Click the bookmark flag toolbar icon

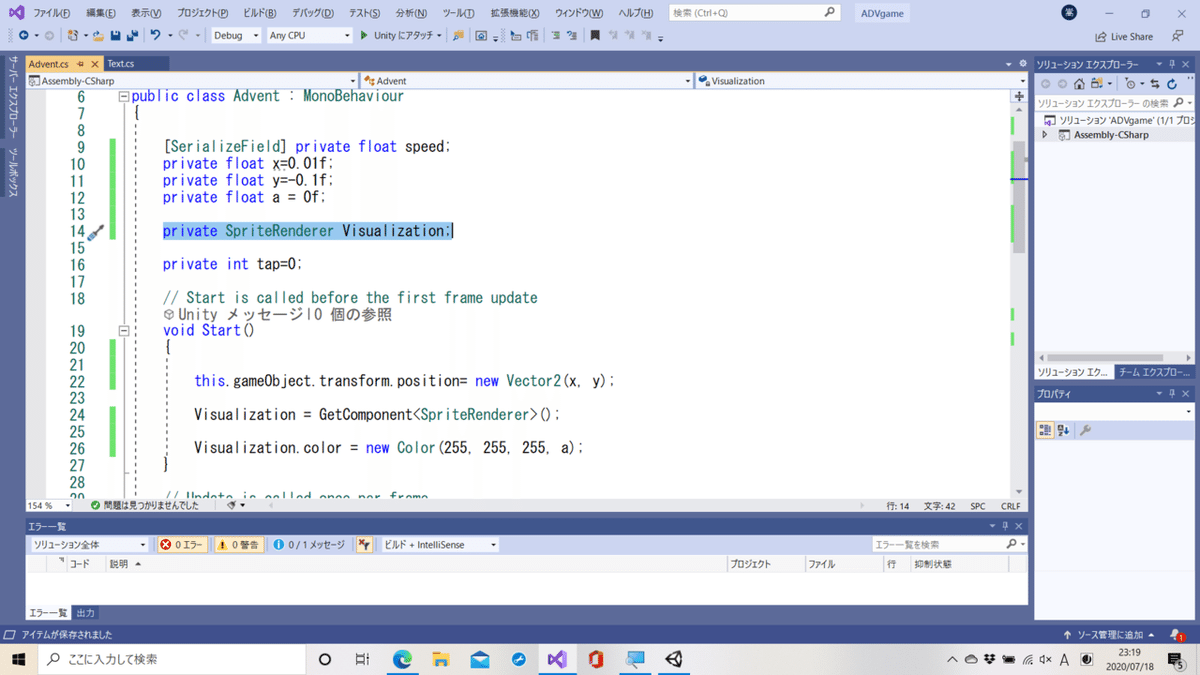pos(594,35)
